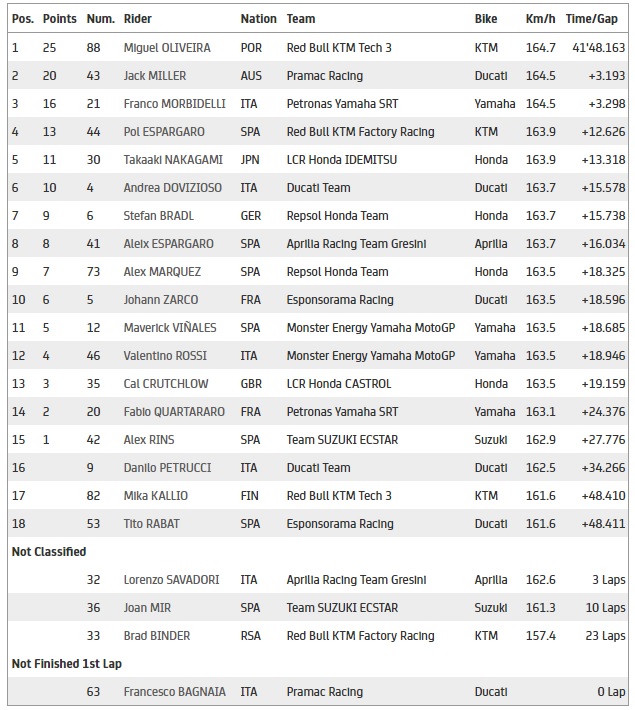Click the Km/h column header
This screenshot has height=710, width=635.
[541, 19]
